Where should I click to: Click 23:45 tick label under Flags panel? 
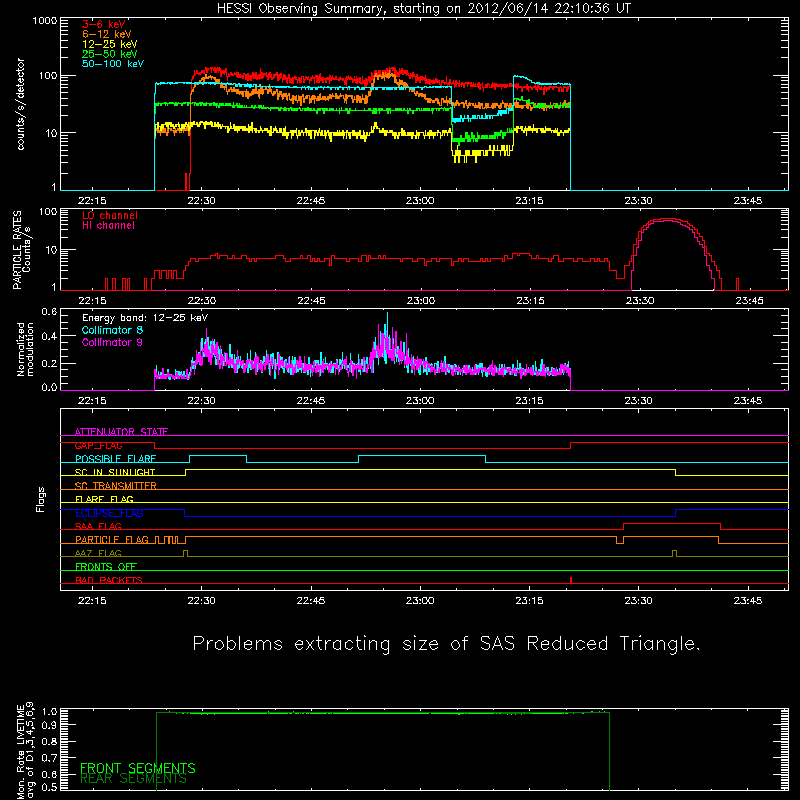pos(748,601)
